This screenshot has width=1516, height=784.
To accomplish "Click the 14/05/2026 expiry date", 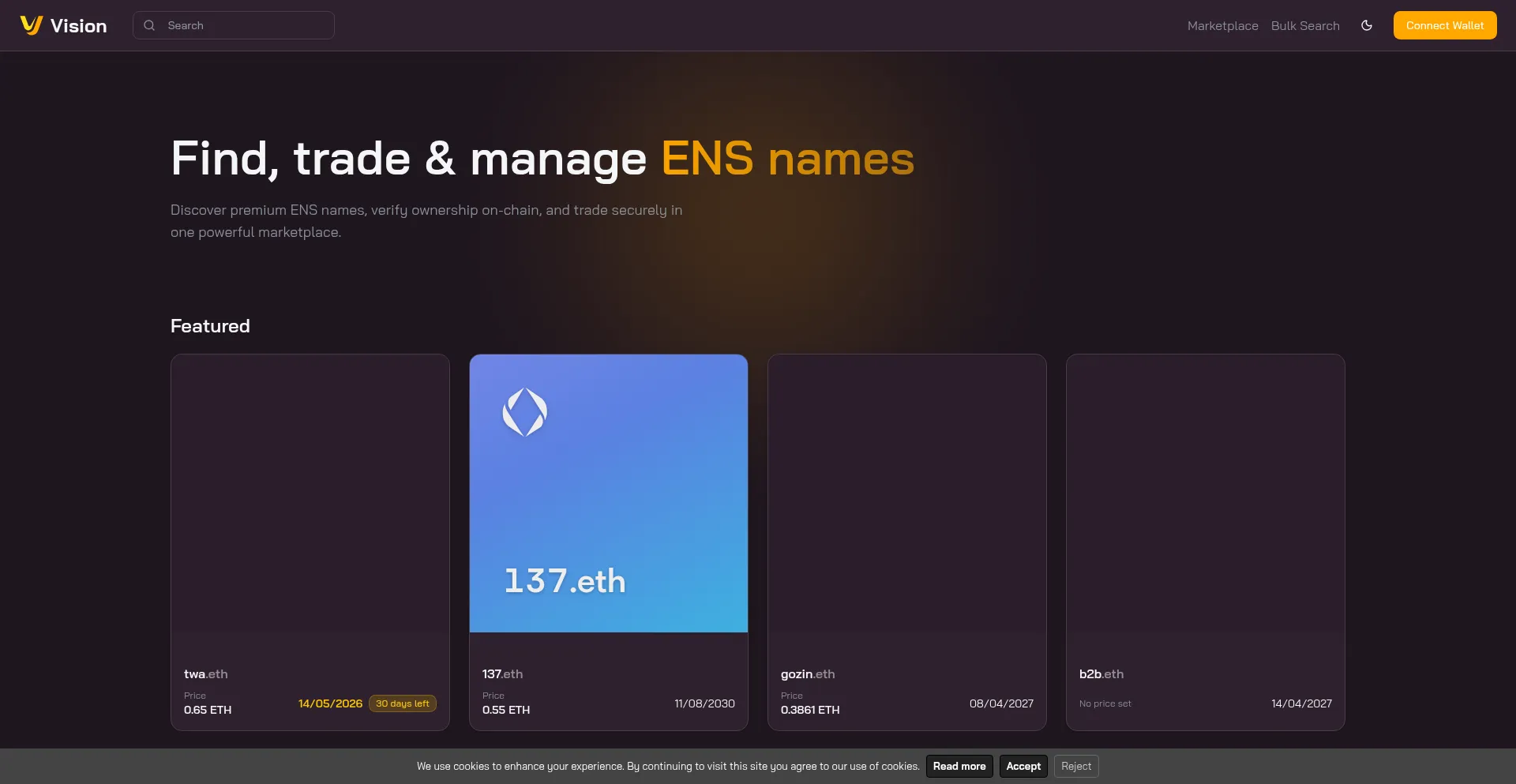I will pyautogui.click(x=330, y=703).
